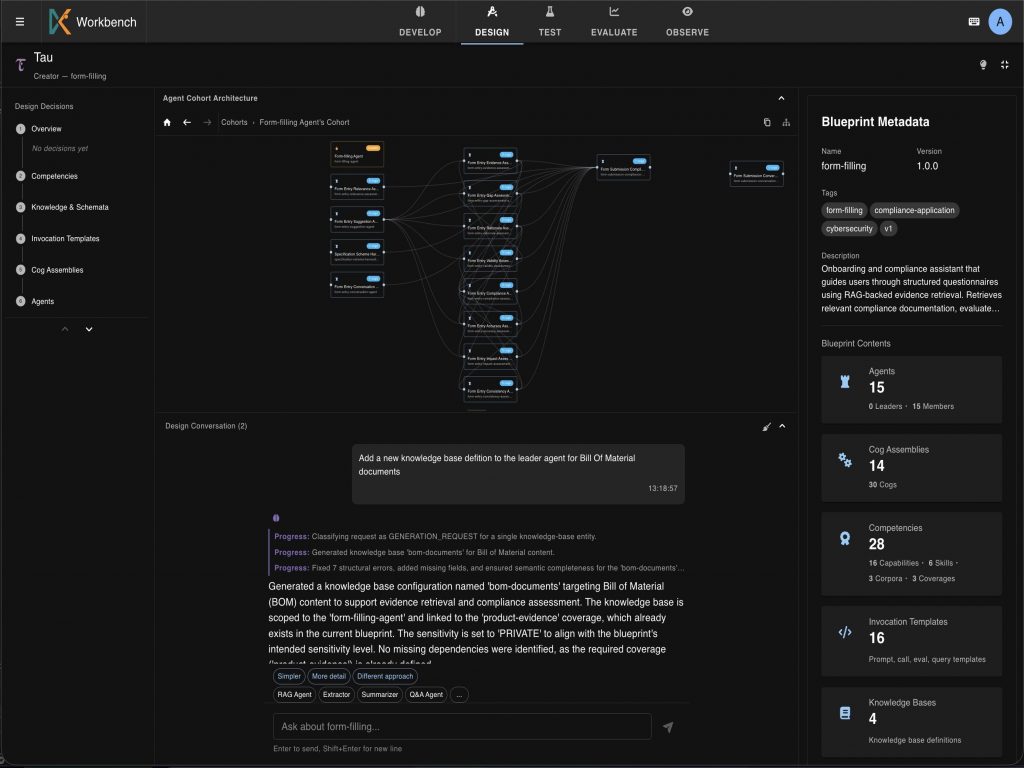Click the home icon in cohort breadcrumb
This screenshot has height=768, width=1024.
coord(167,122)
